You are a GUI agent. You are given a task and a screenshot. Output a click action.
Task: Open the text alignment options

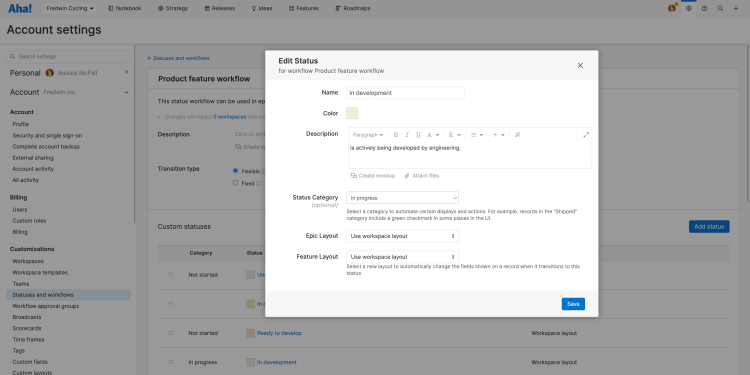pos(455,135)
